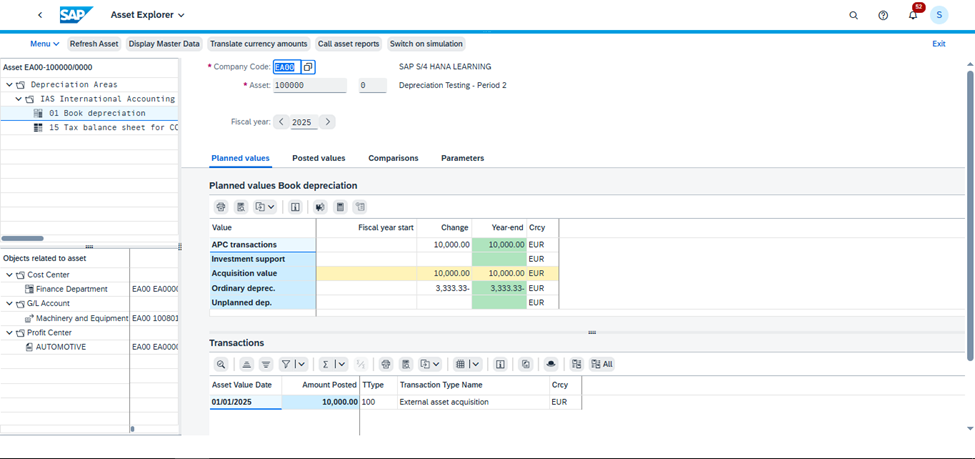Collapse IAS International Accounting node
Viewport: 975px width, 459px height.
(x=19, y=99)
